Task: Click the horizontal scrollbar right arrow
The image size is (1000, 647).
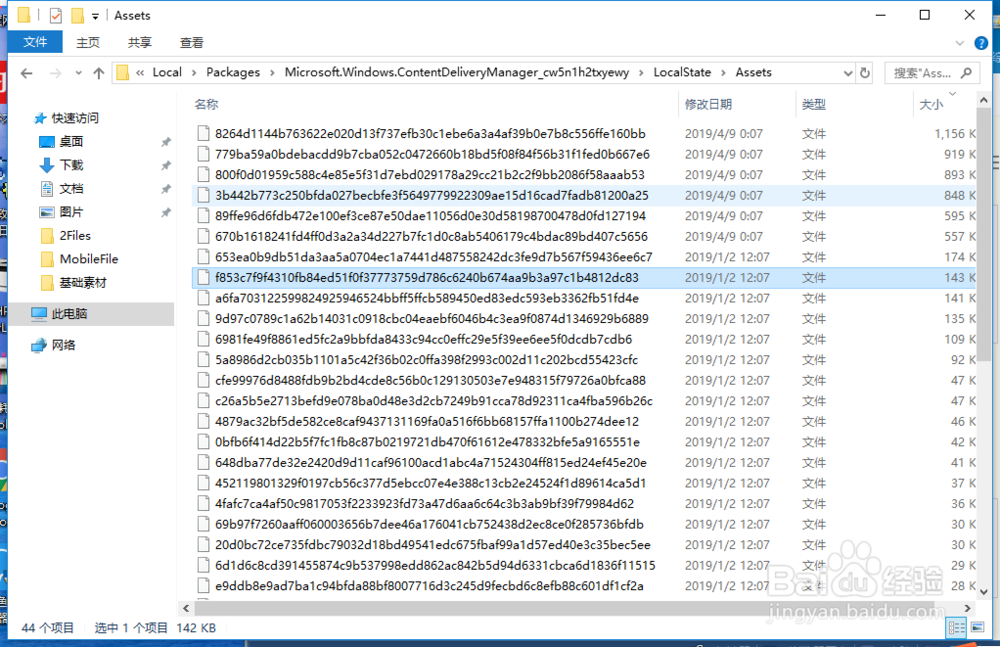Action: 967,608
